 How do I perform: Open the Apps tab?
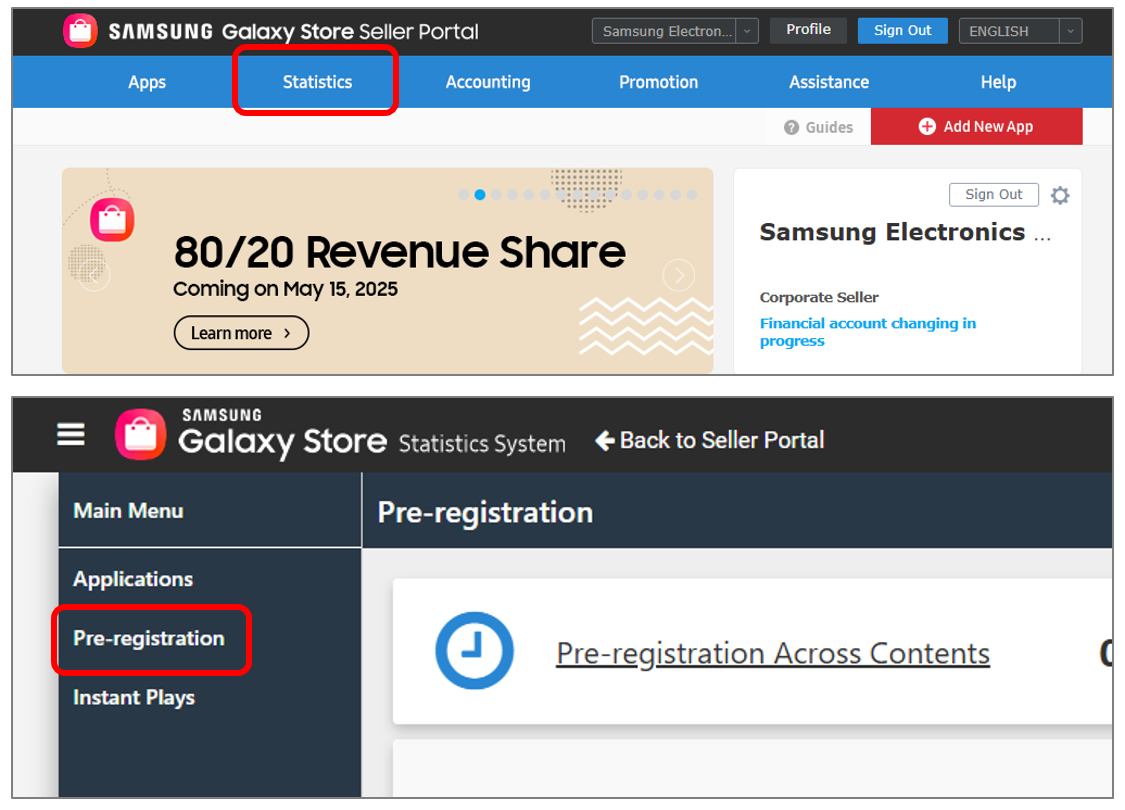(x=147, y=82)
